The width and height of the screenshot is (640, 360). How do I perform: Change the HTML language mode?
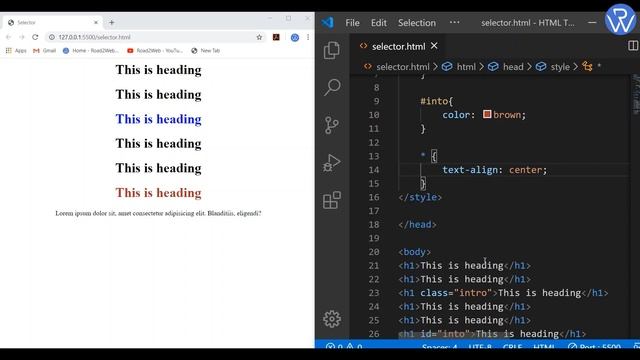point(544,346)
